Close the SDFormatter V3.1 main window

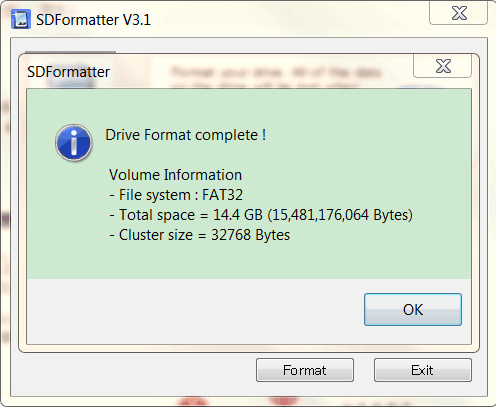coord(459,13)
